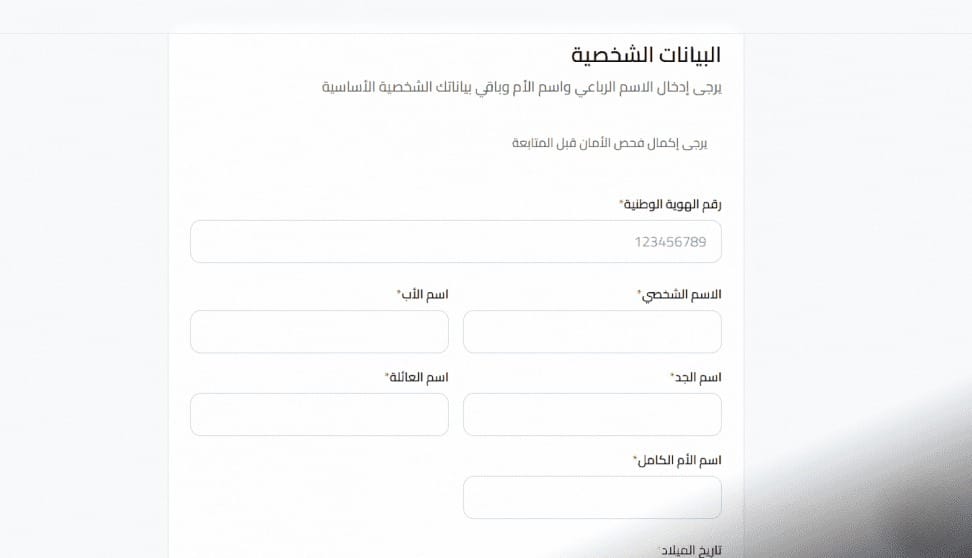972x558 pixels.
Task: Click the required asterisk beside اسم الأب
Action: [399, 294]
